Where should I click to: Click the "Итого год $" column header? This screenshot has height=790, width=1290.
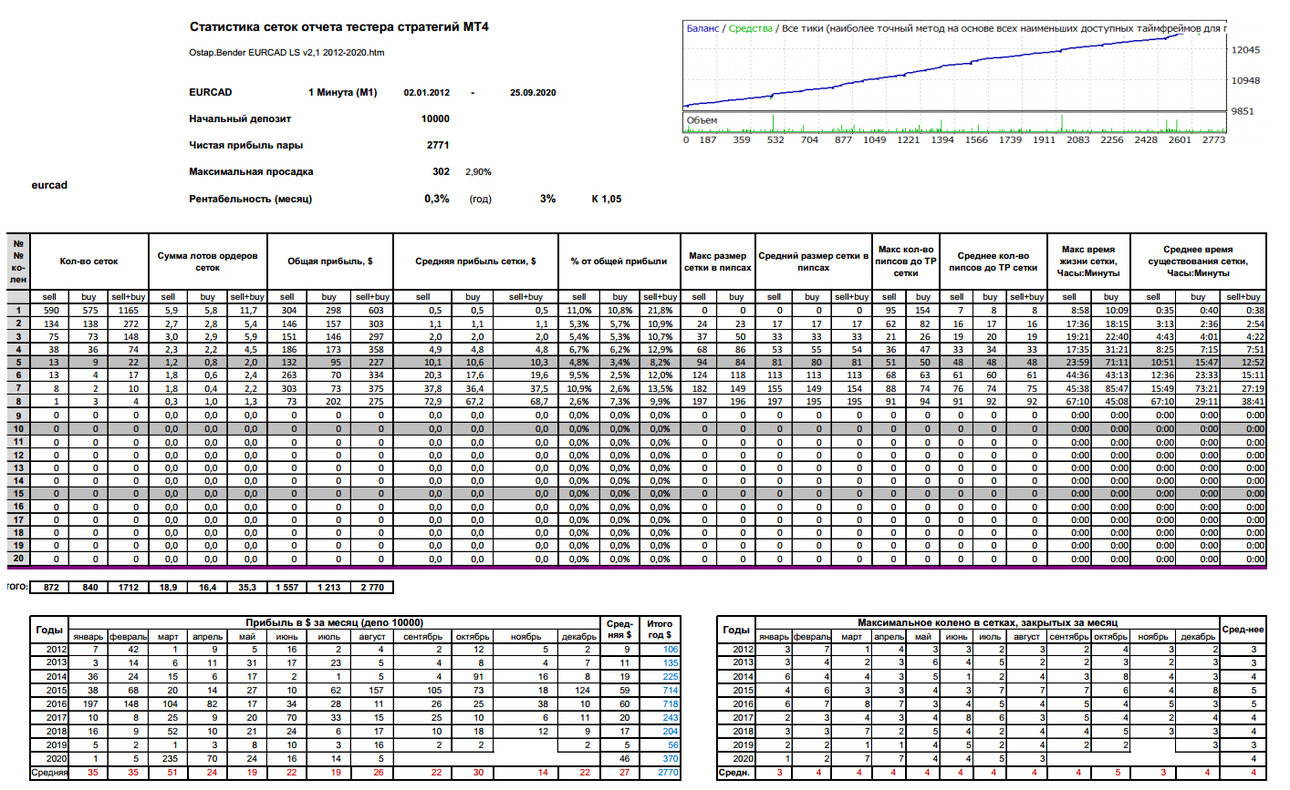click(x=659, y=627)
